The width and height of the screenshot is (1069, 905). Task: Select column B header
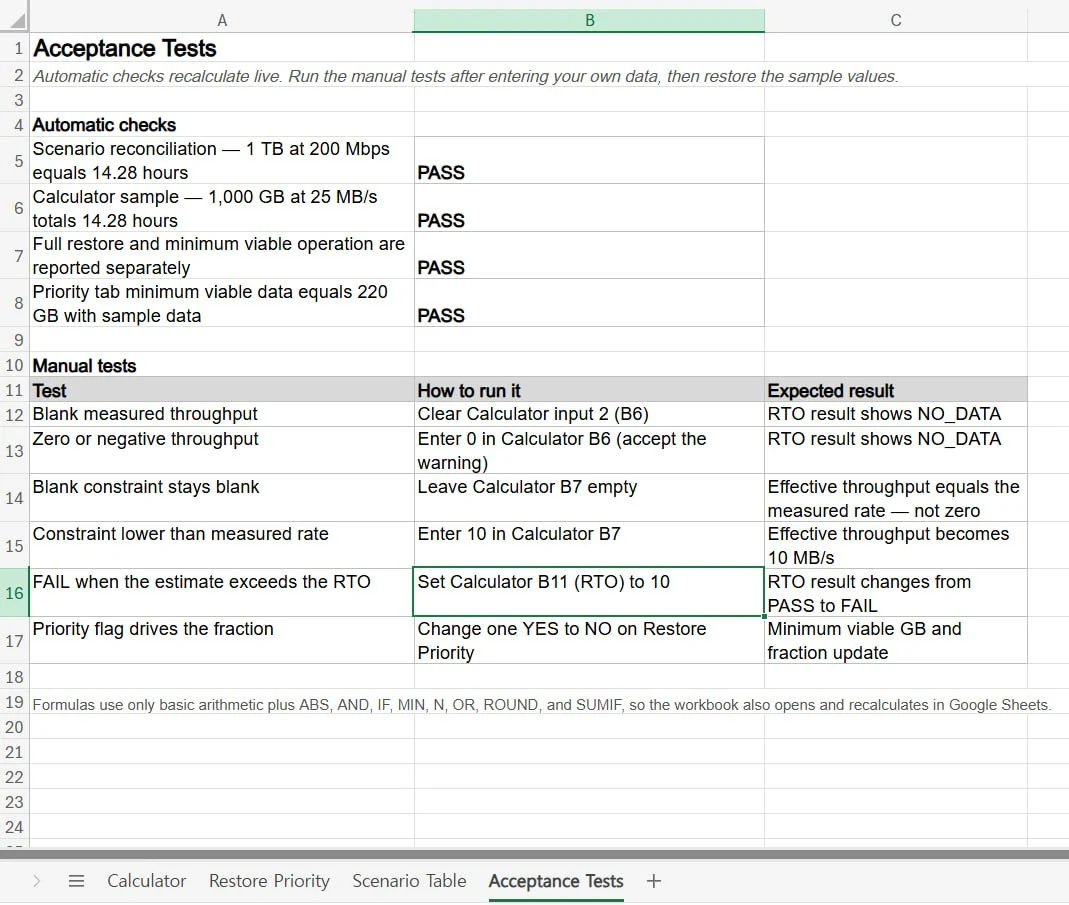(x=589, y=20)
